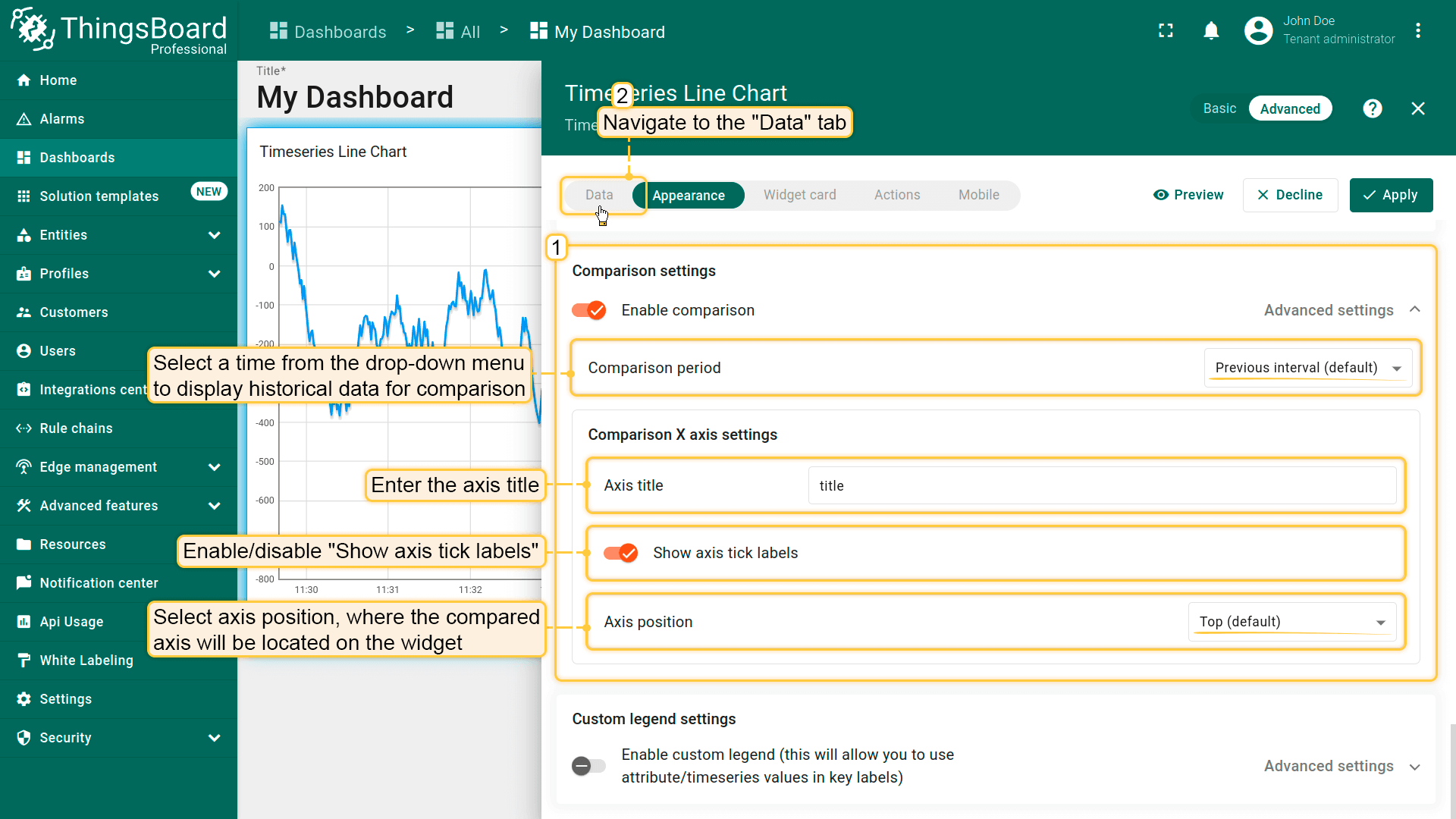Switch to the Widget card tab
The width and height of the screenshot is (1456, 819).
point(799,195)
